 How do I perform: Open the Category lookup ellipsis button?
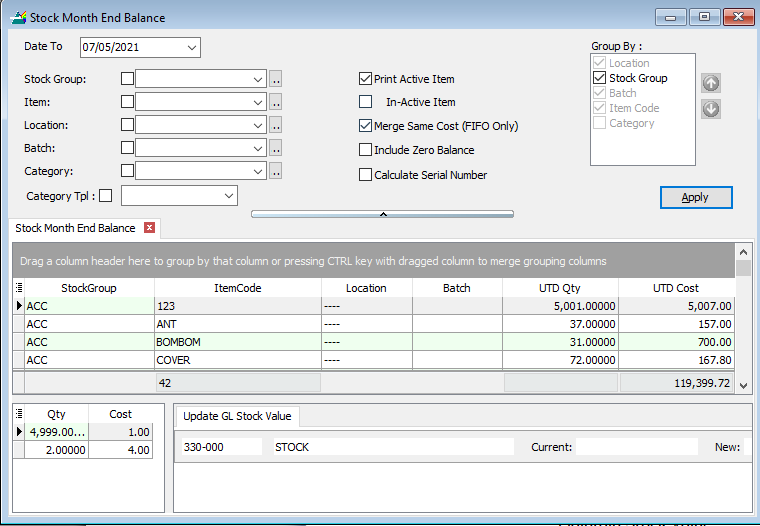pos(276,171)
